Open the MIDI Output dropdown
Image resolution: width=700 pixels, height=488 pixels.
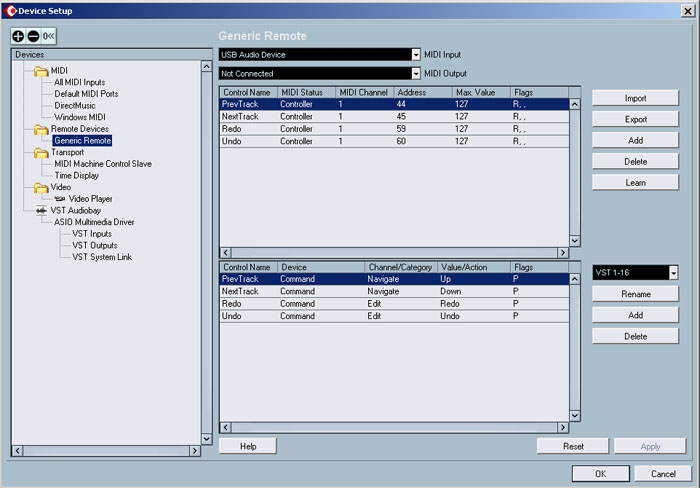pos(416,73)
